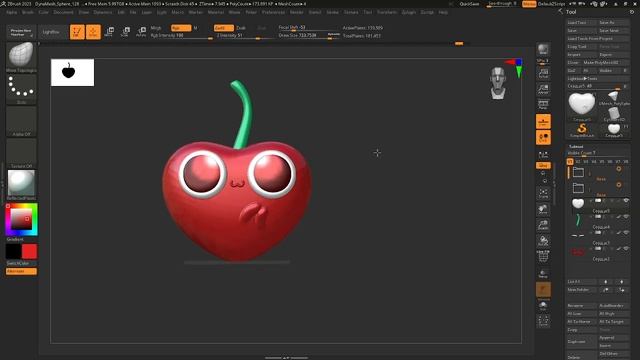Move subtool up with the up arrow
Screen dimensions: 640x360
click(x=606, y=282)
